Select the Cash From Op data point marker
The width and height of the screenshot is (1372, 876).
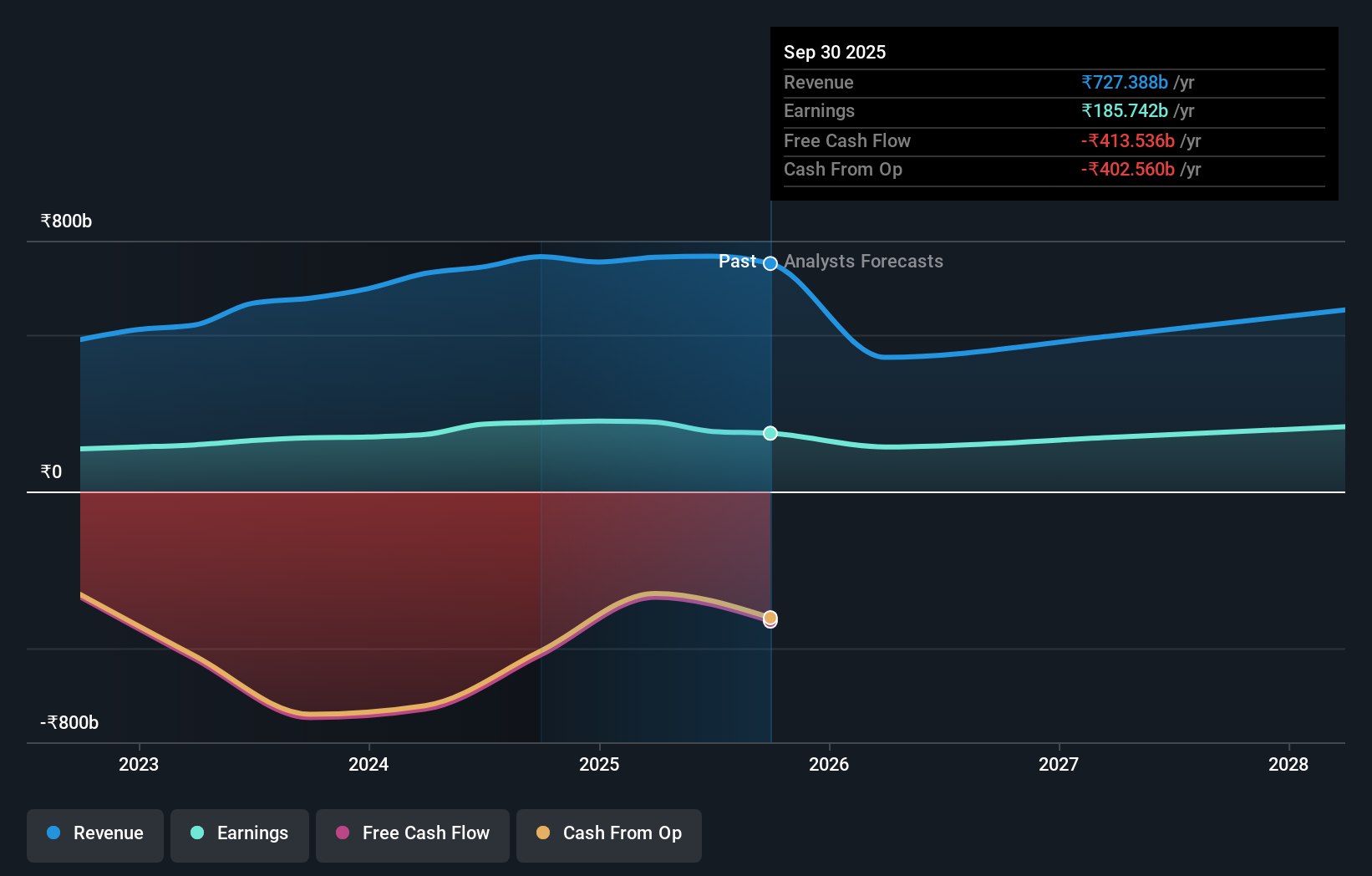pyautogui.click(x=770, y=619)
